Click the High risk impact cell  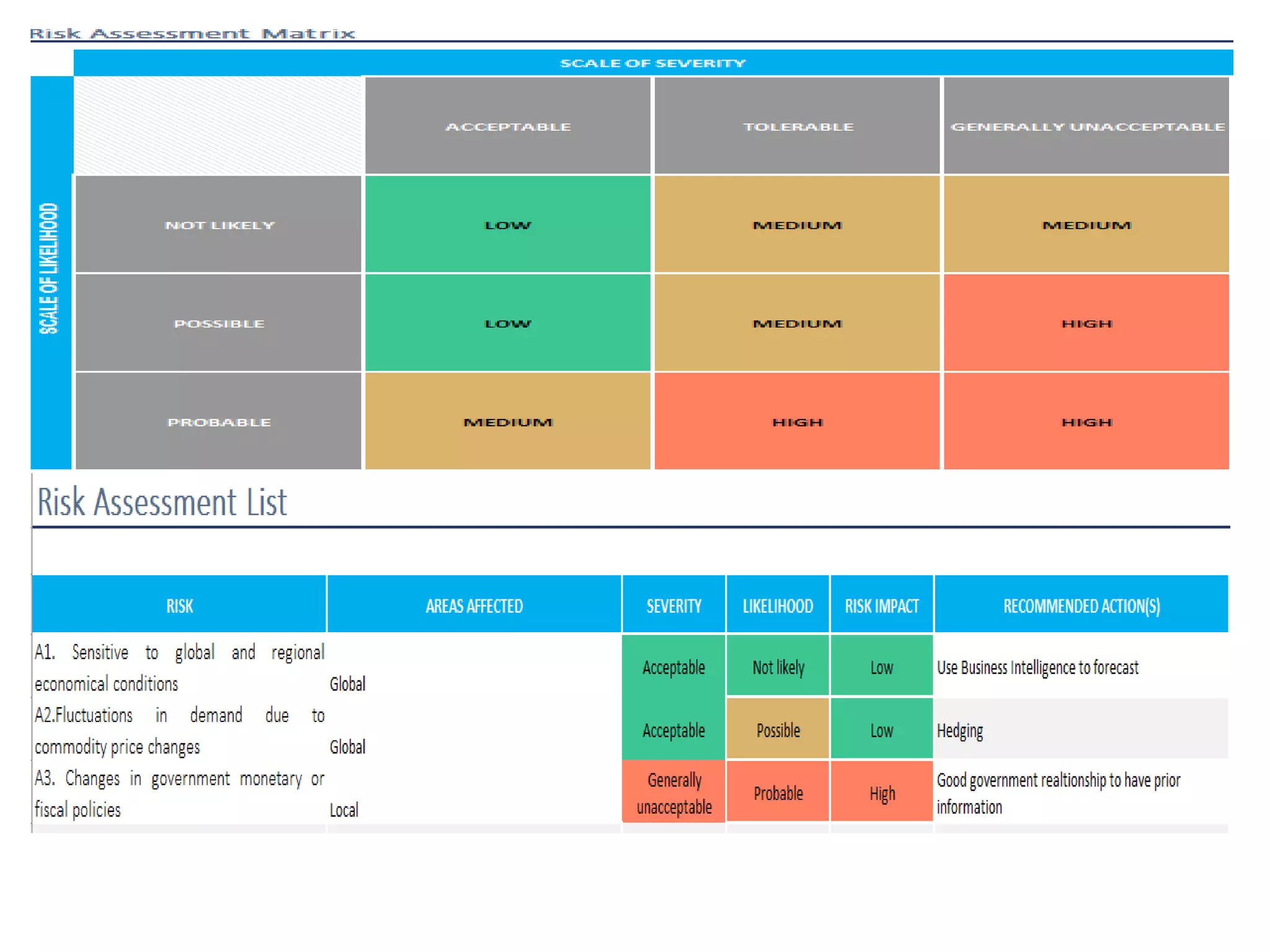[881, 793]
